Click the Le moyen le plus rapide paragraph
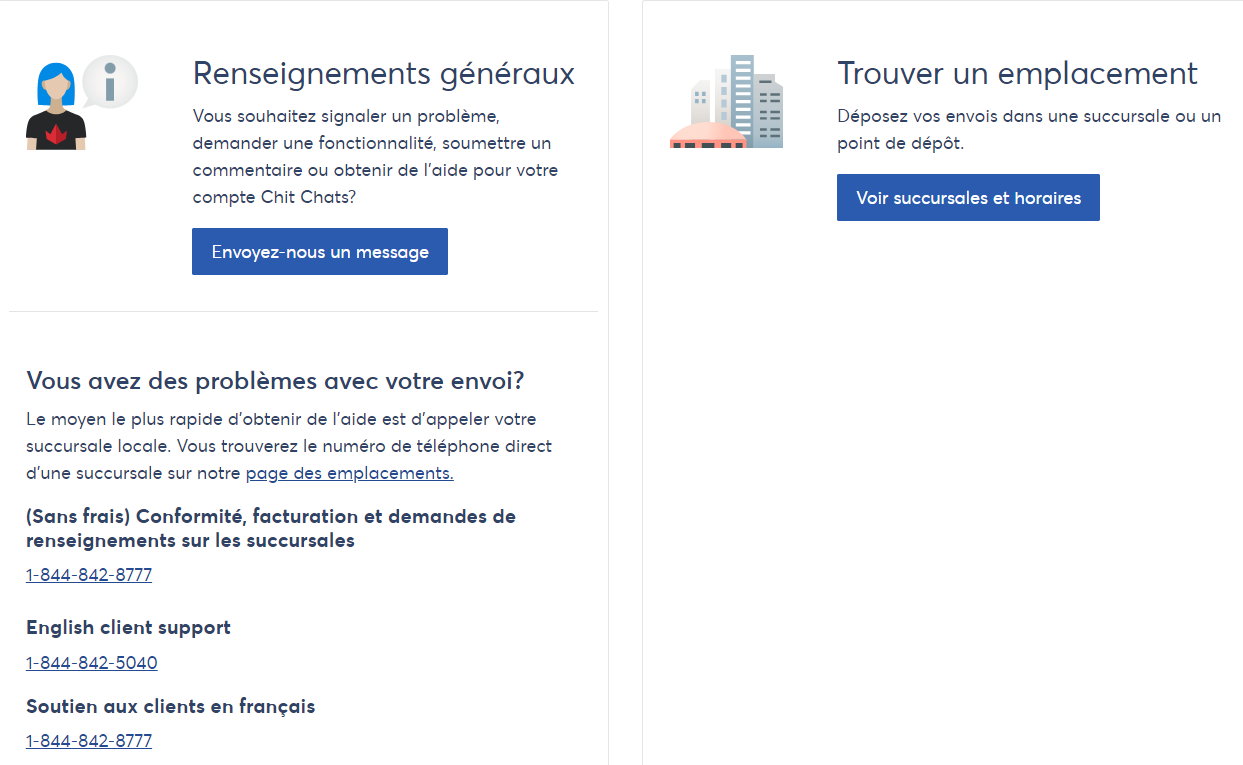Image resolution: width=1243 pixels, height=765 pixels. tap(289, 446)
